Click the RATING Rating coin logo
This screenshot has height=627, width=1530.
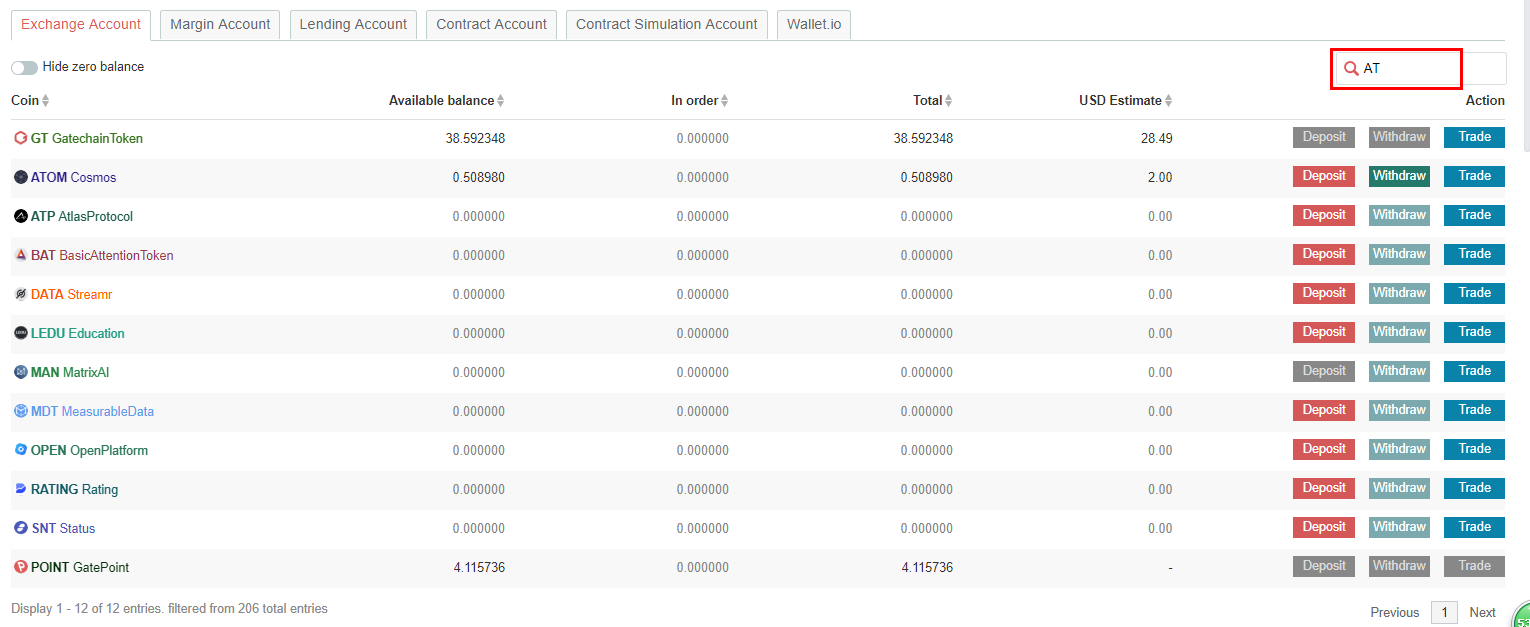click(20, 489)
